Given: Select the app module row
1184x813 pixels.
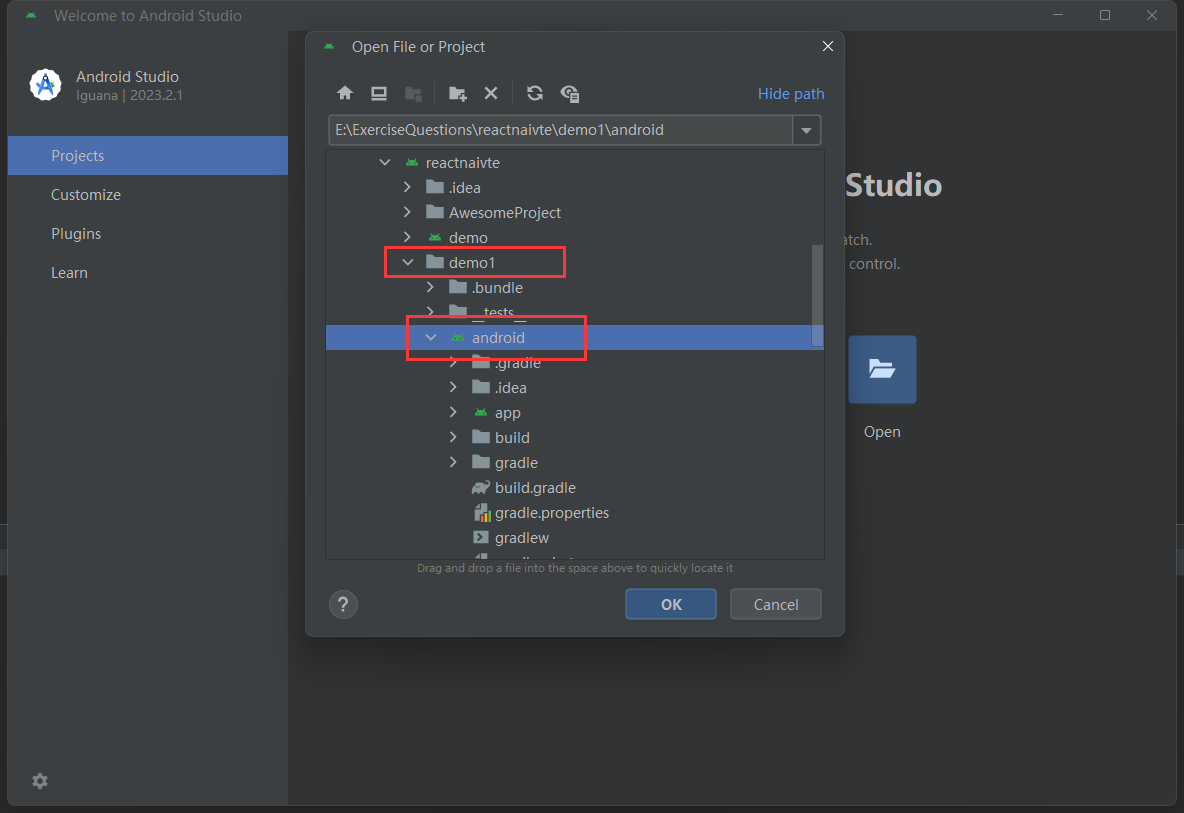Looking at the screenshot, I should (x=575, y=412).
